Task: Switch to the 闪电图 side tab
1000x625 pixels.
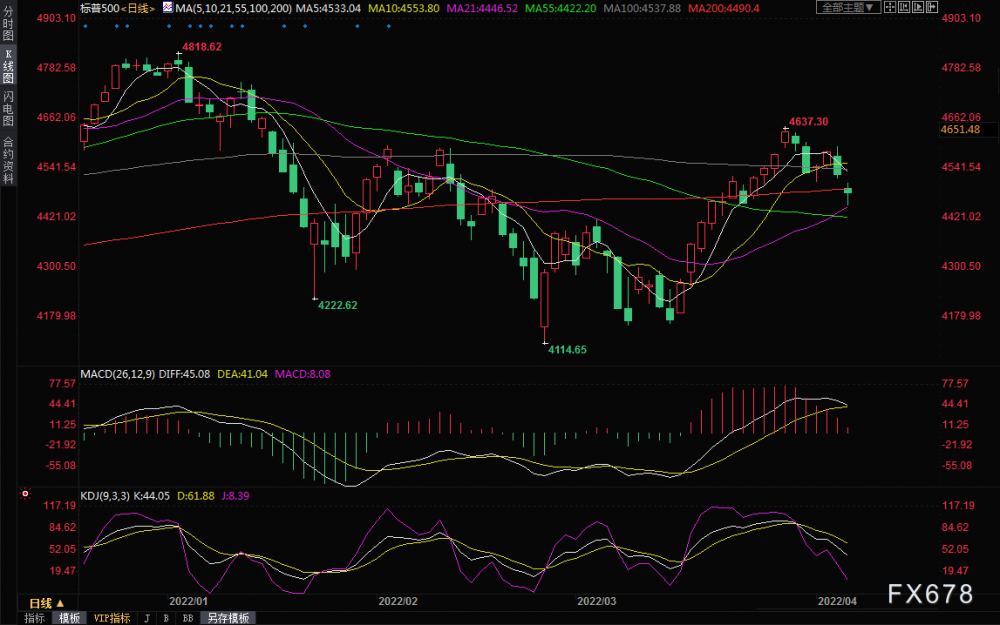Action: 8,108
